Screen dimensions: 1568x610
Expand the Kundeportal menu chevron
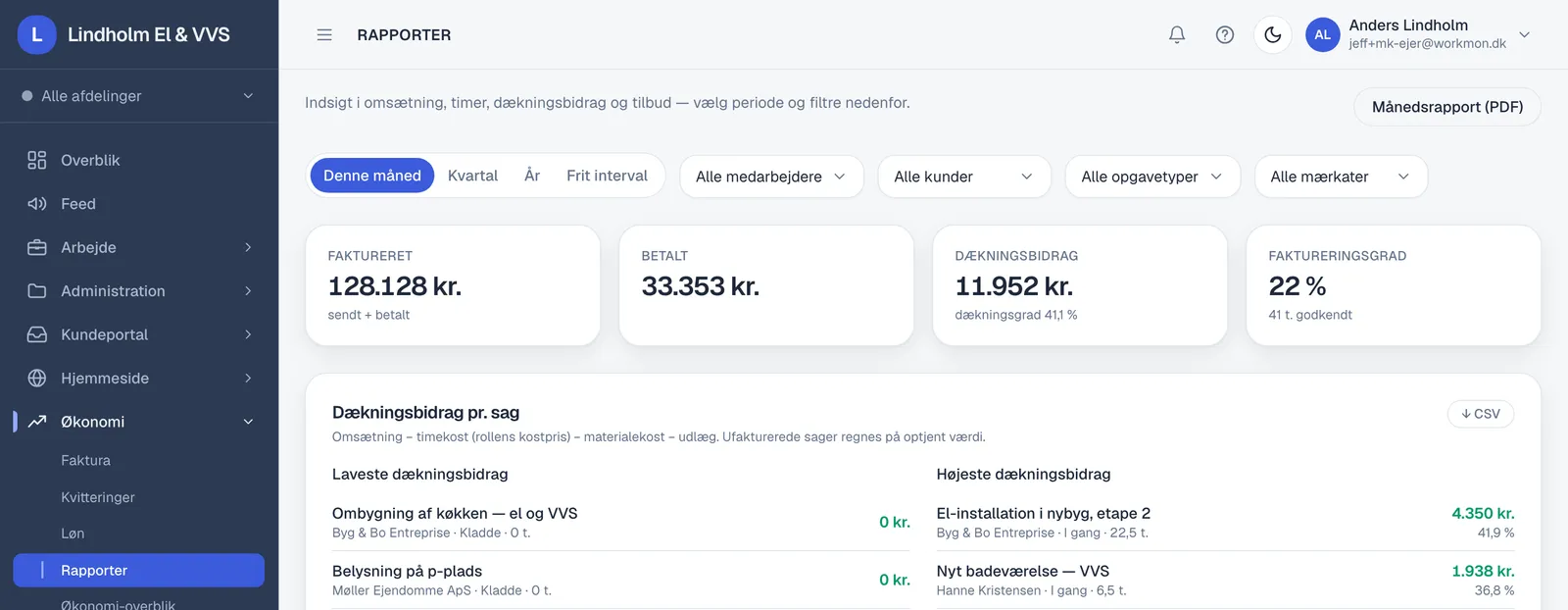(x=248, y=334)
